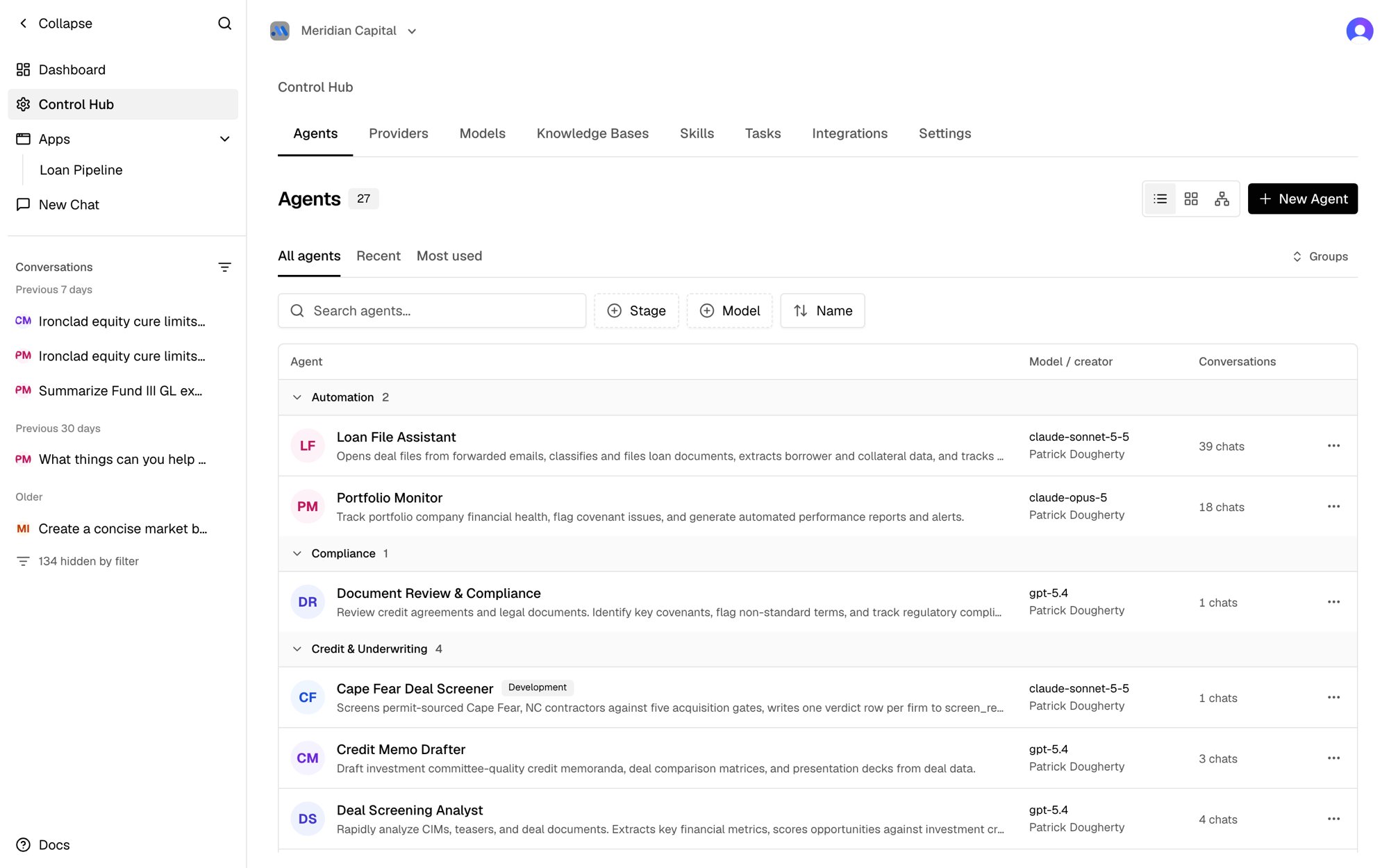Click the LF avatar of Loan File Assistant
This screenshot has width=1389, height=868.
(x=308, y=446)
